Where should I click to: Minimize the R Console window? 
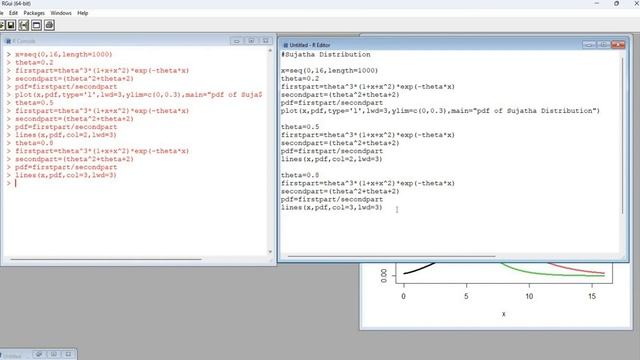(237, 41)
